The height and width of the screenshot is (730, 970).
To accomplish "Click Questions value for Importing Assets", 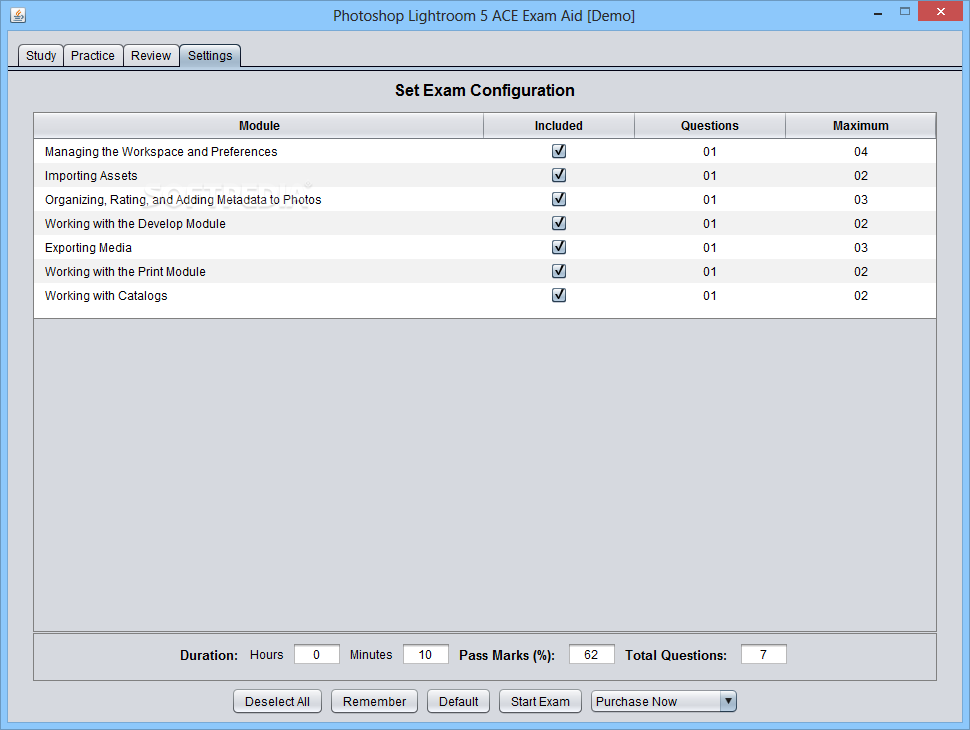I will 710,176.
